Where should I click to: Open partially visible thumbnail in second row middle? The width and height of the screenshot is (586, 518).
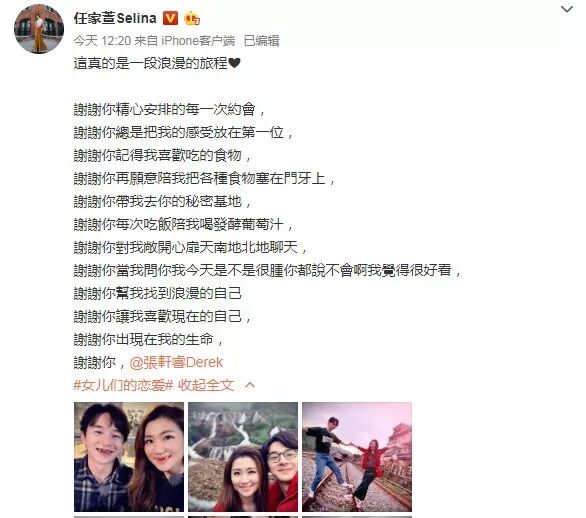(x=243, y=517)
